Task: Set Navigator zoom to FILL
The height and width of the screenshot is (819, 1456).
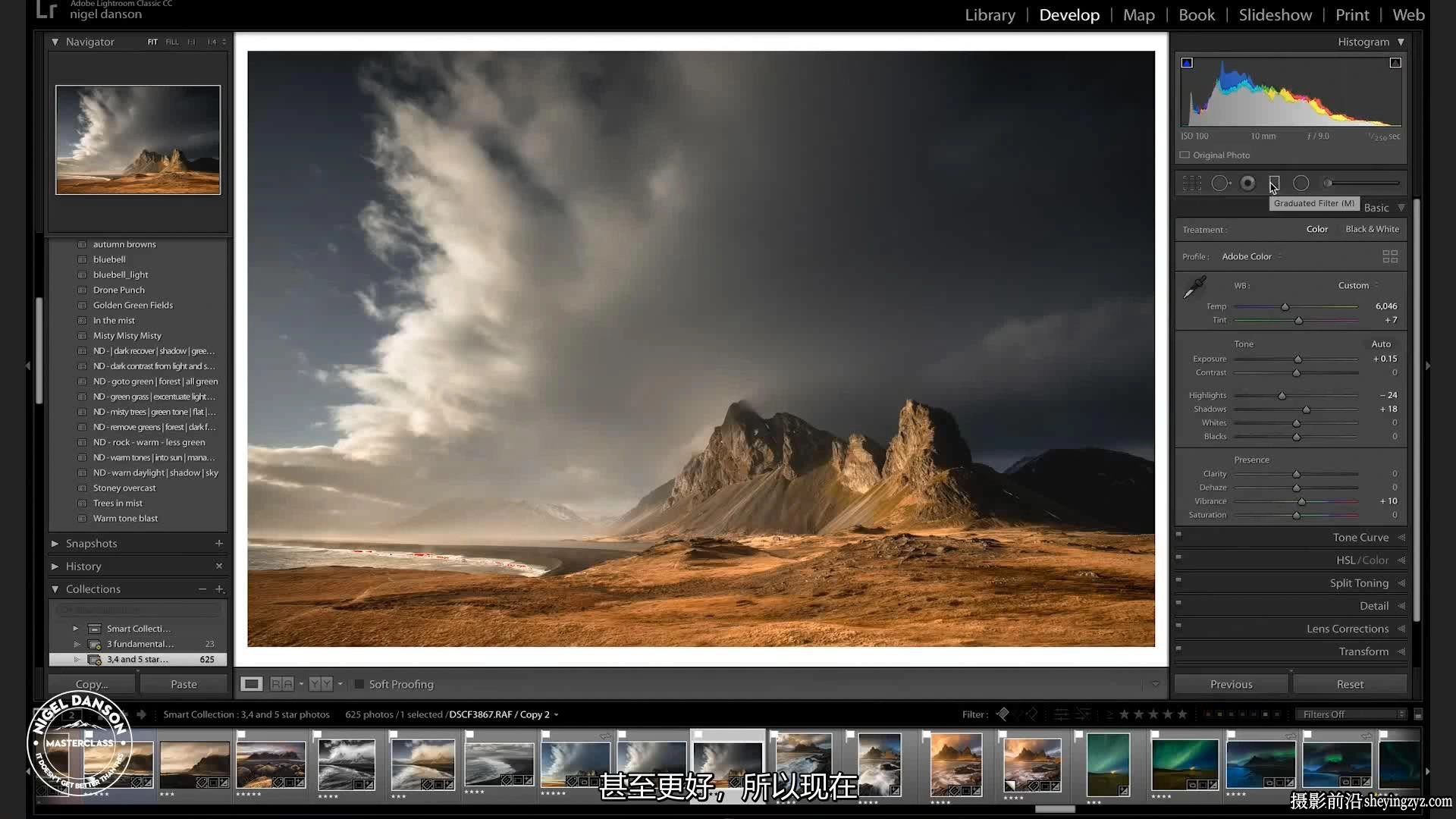Action: (x=172, y=42)
